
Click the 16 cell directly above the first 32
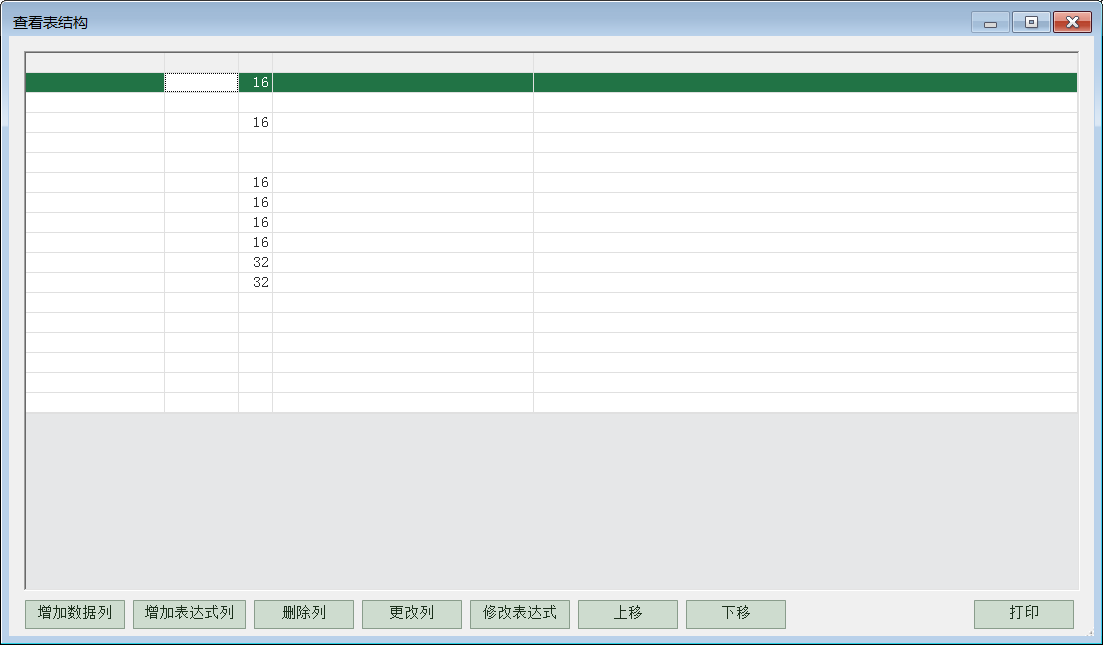256,243
